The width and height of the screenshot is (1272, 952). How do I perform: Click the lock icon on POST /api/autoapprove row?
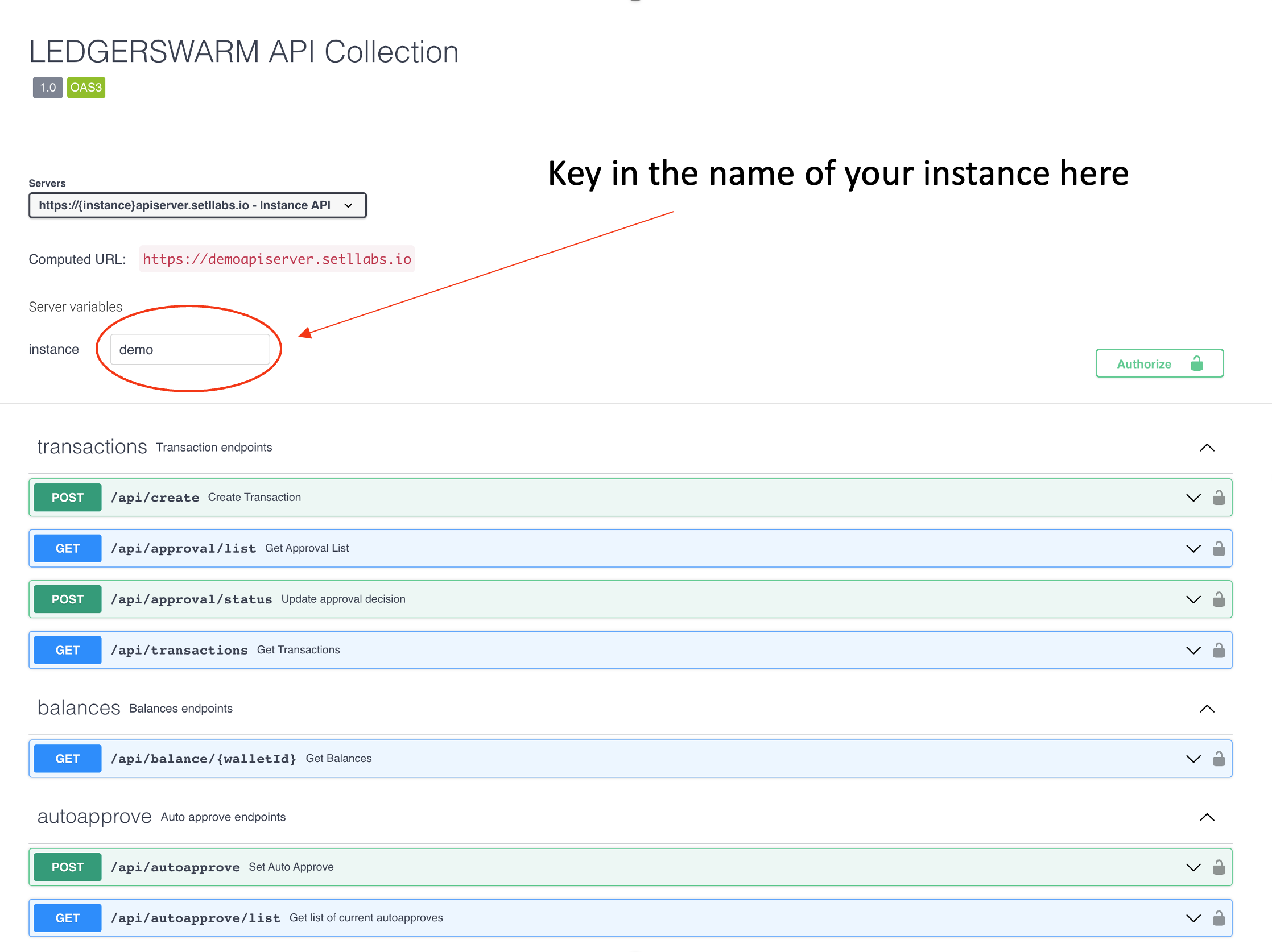point(1218,866)
